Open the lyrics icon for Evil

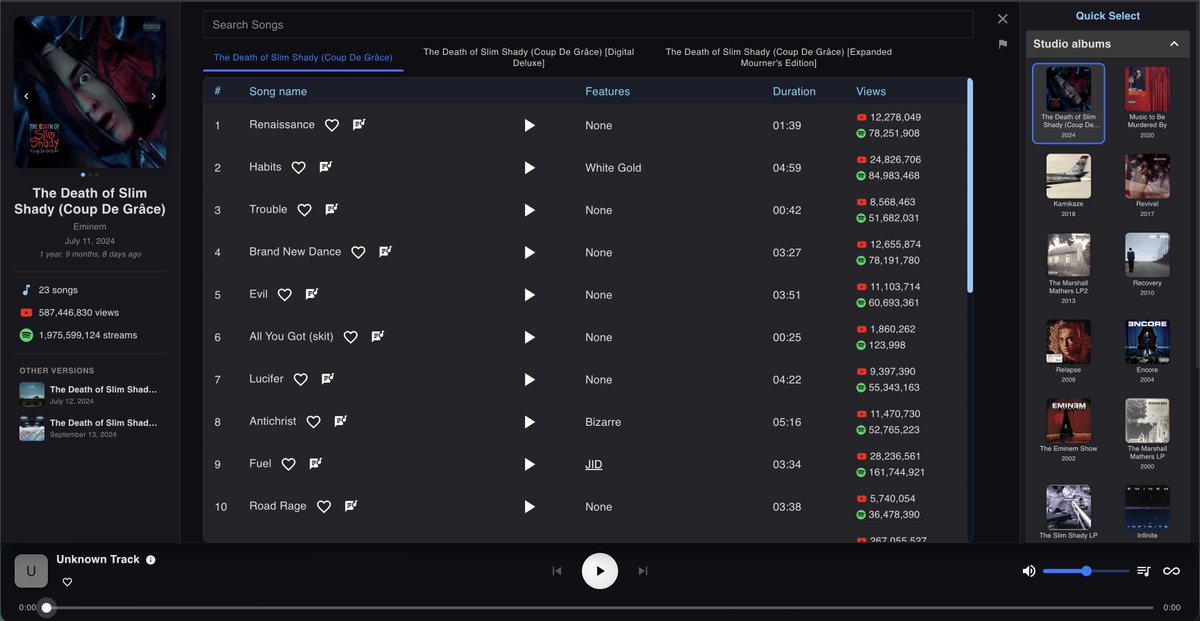tap(311, 295)
